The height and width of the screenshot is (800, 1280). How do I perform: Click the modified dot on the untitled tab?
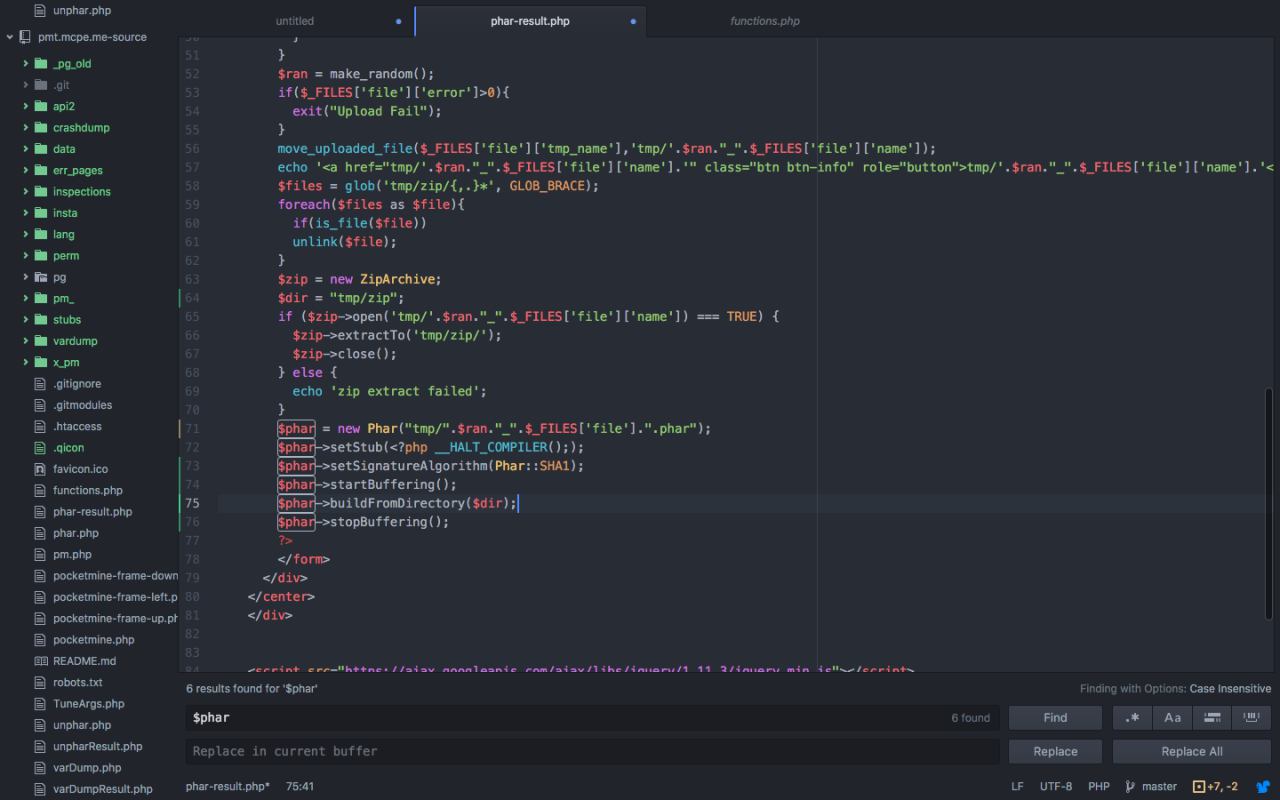[x=399, y=21]
